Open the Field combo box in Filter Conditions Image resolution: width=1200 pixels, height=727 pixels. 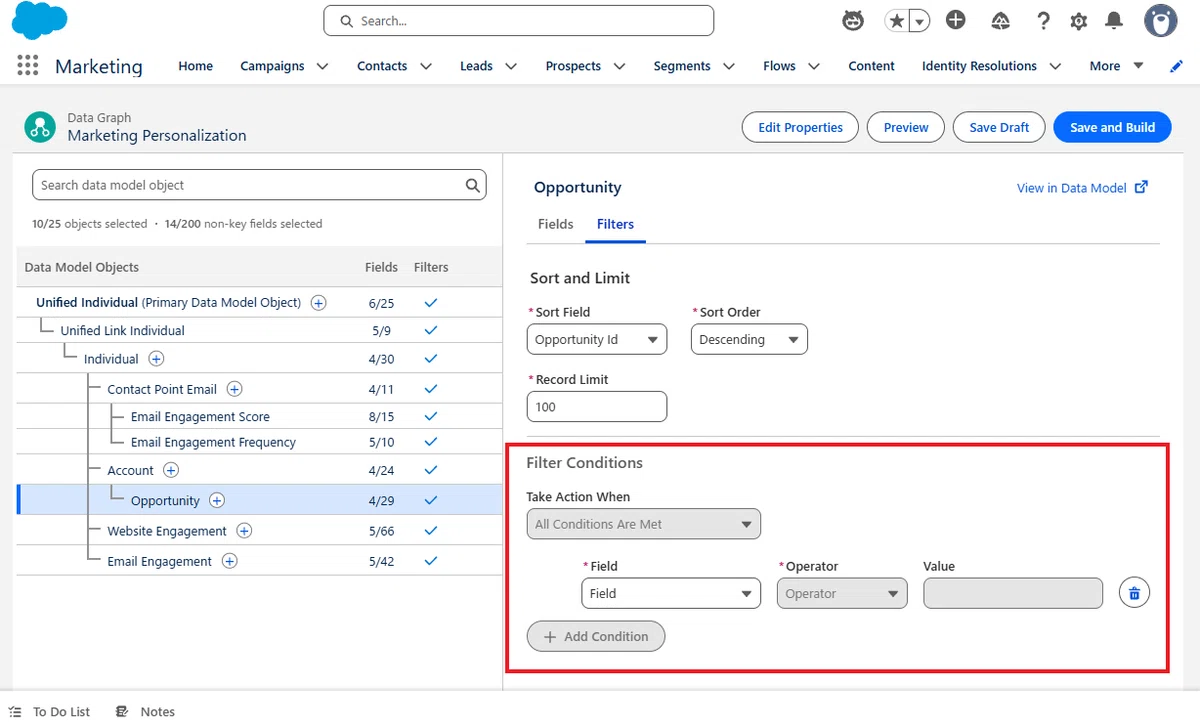tap(671, 593)
